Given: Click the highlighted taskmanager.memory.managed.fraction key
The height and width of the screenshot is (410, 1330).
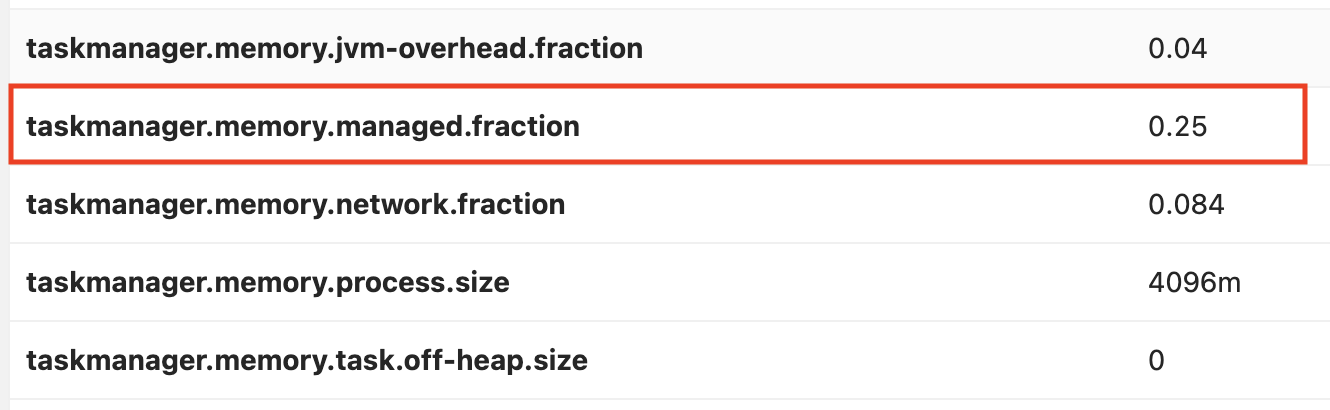Looking at the screenshot, I should tap(303, 126).
